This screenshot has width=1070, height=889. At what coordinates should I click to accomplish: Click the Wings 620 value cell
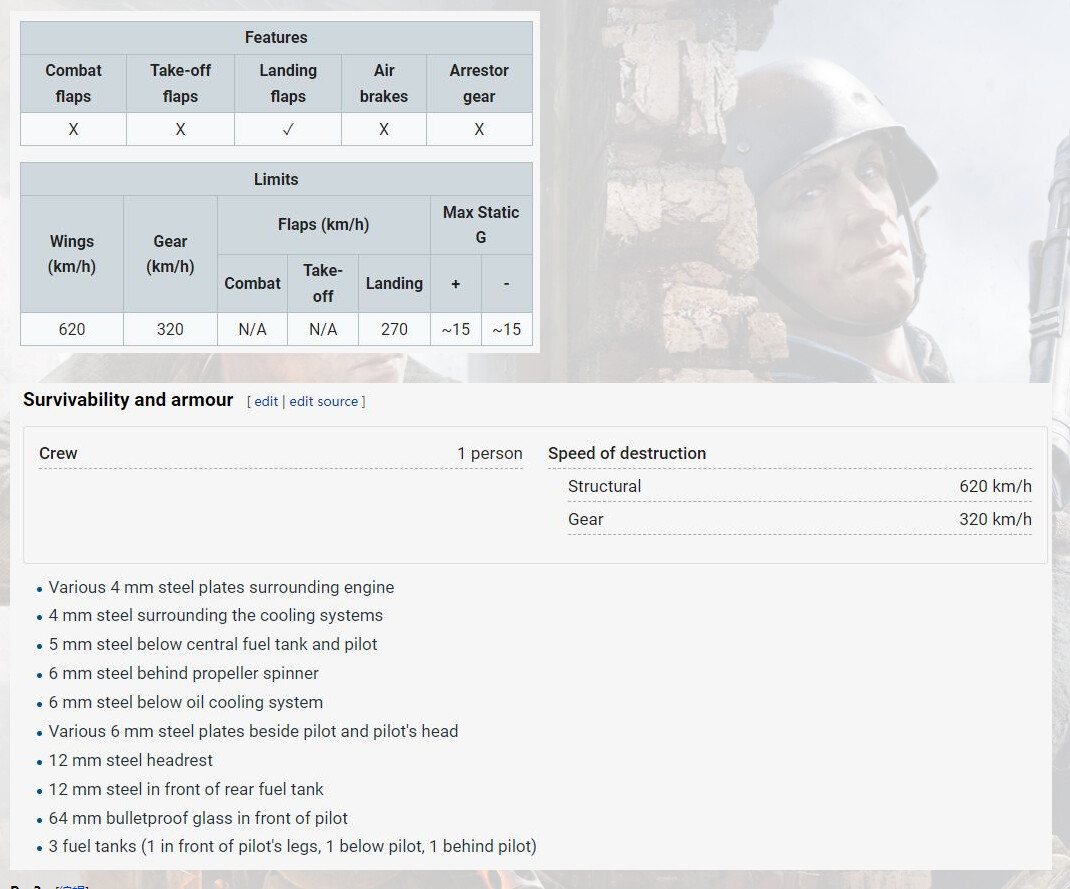click(x=72, y=329)
